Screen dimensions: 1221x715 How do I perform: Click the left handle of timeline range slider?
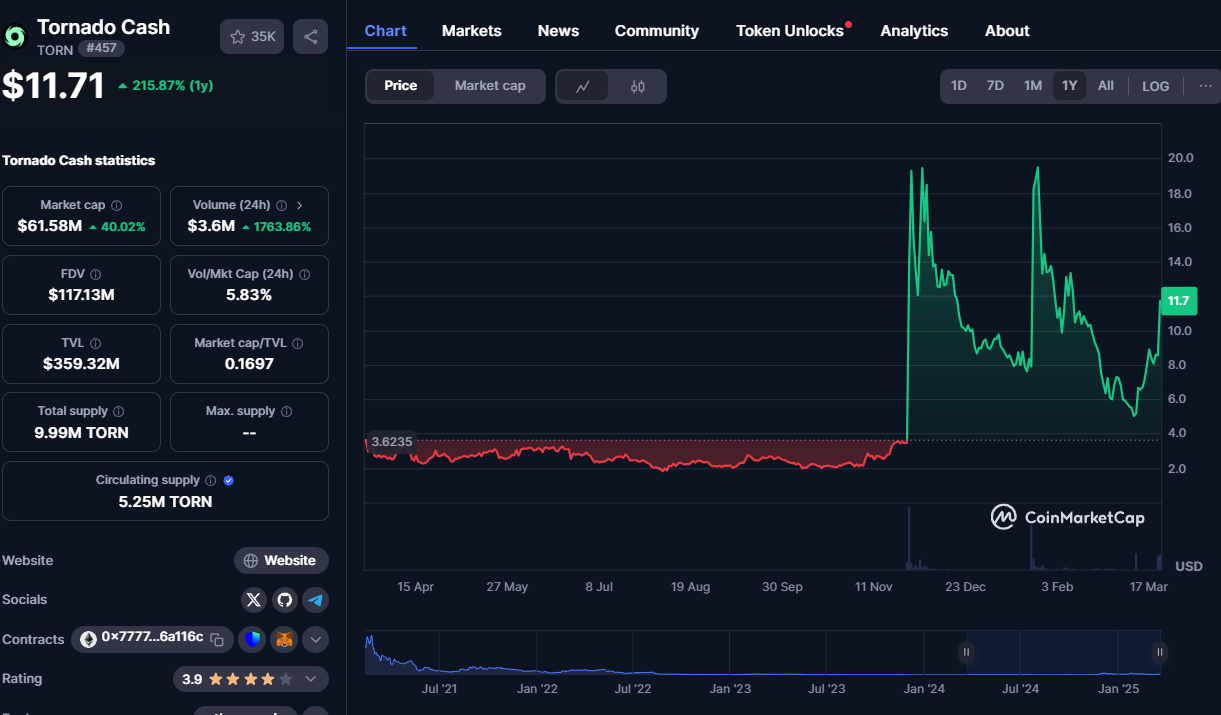(966, 653)
